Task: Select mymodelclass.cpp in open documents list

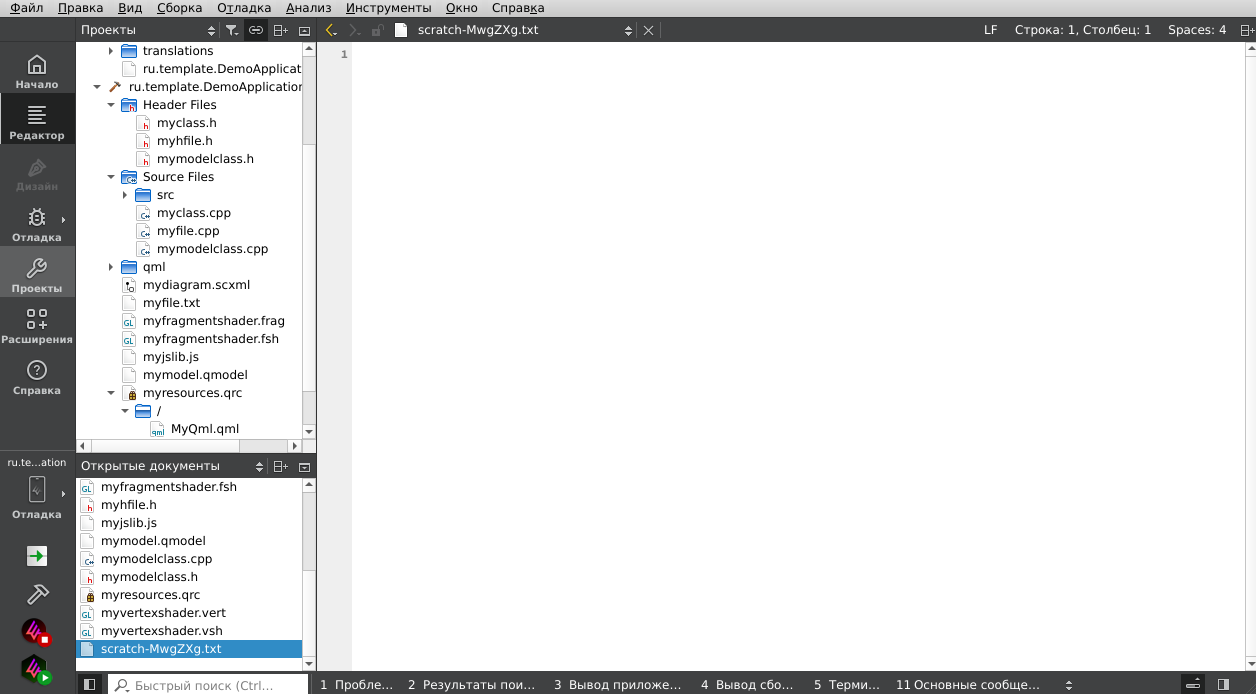Action: [x=156, y=559]
